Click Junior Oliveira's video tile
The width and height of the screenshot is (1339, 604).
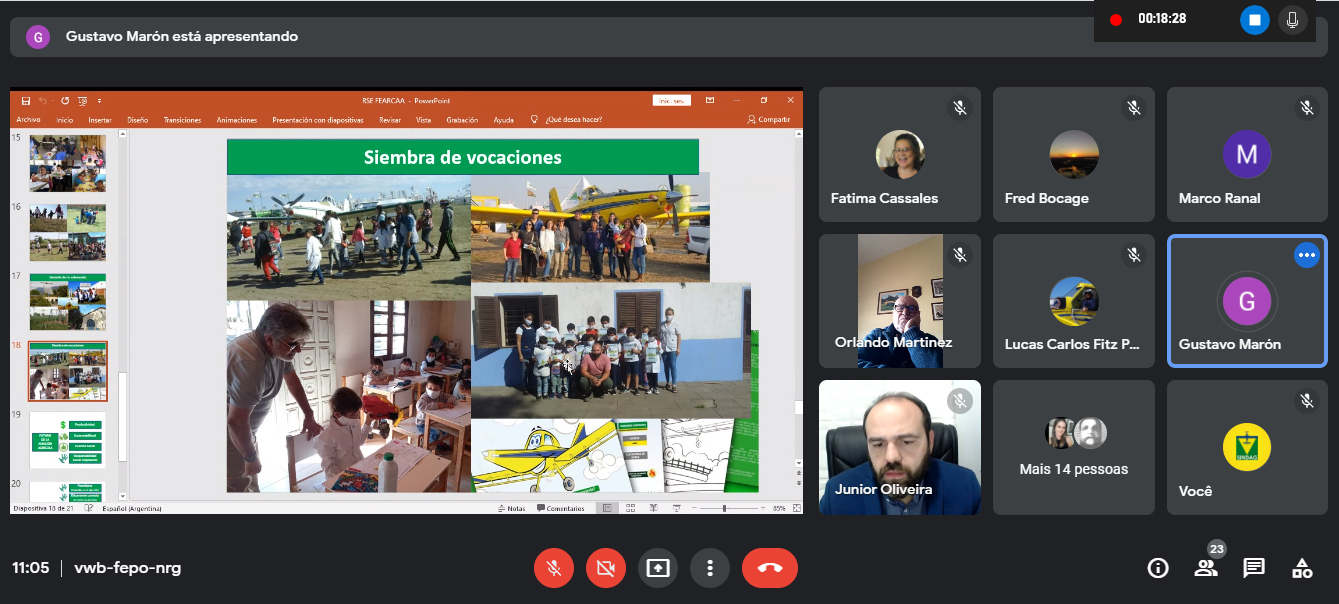pos(899,448)
